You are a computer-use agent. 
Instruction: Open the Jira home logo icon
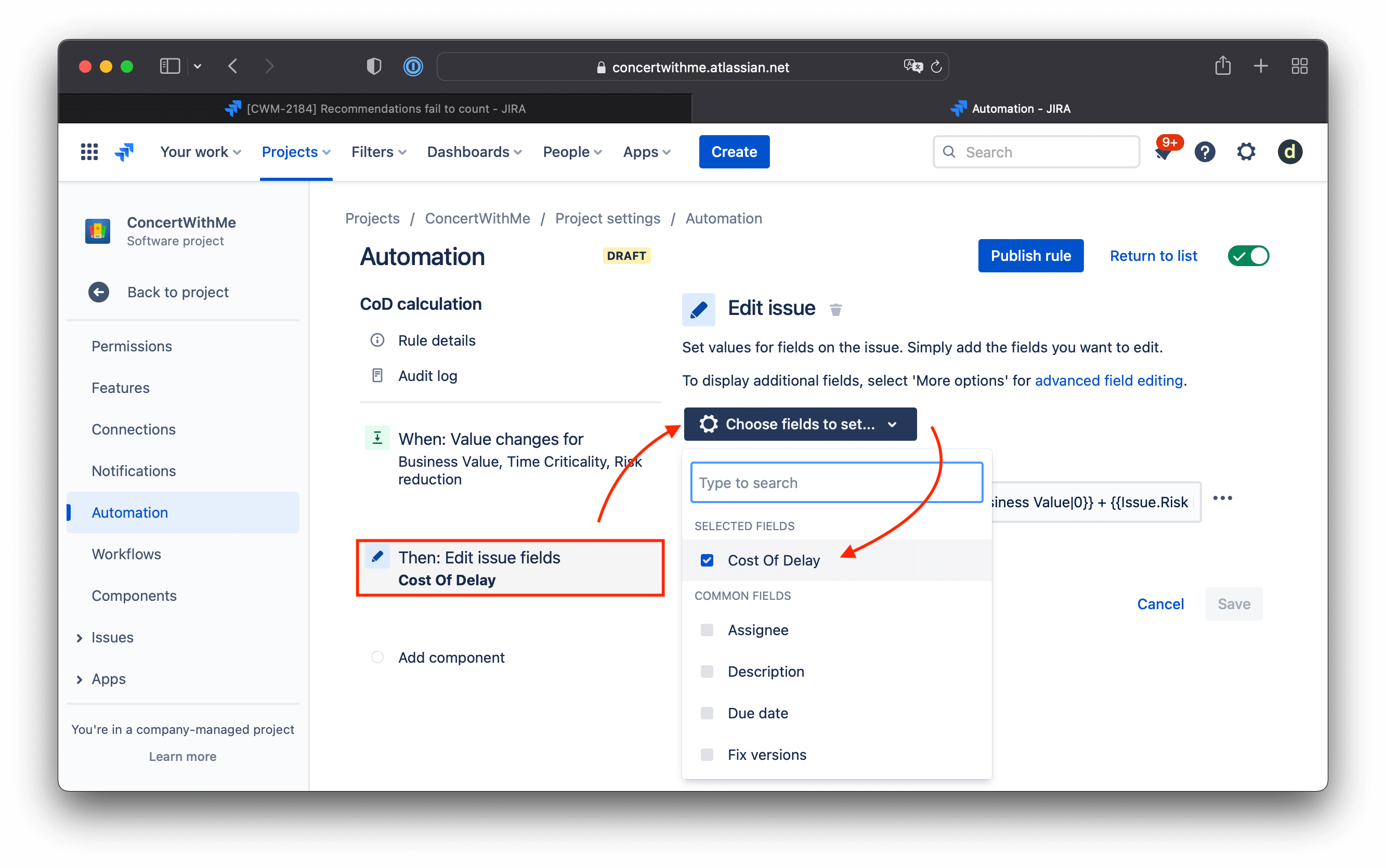point(124,152)
